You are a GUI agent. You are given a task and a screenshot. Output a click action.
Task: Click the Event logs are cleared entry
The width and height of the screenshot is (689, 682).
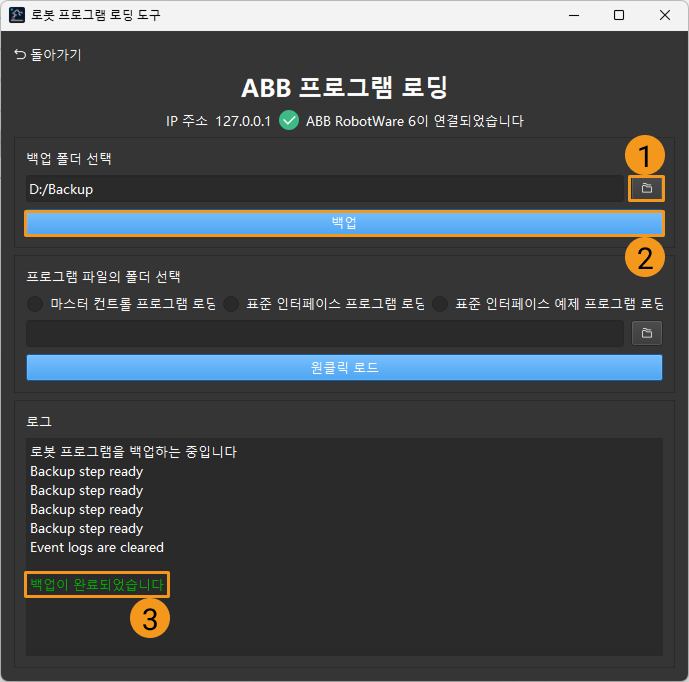pyautogui.click(x=97, y=548)
